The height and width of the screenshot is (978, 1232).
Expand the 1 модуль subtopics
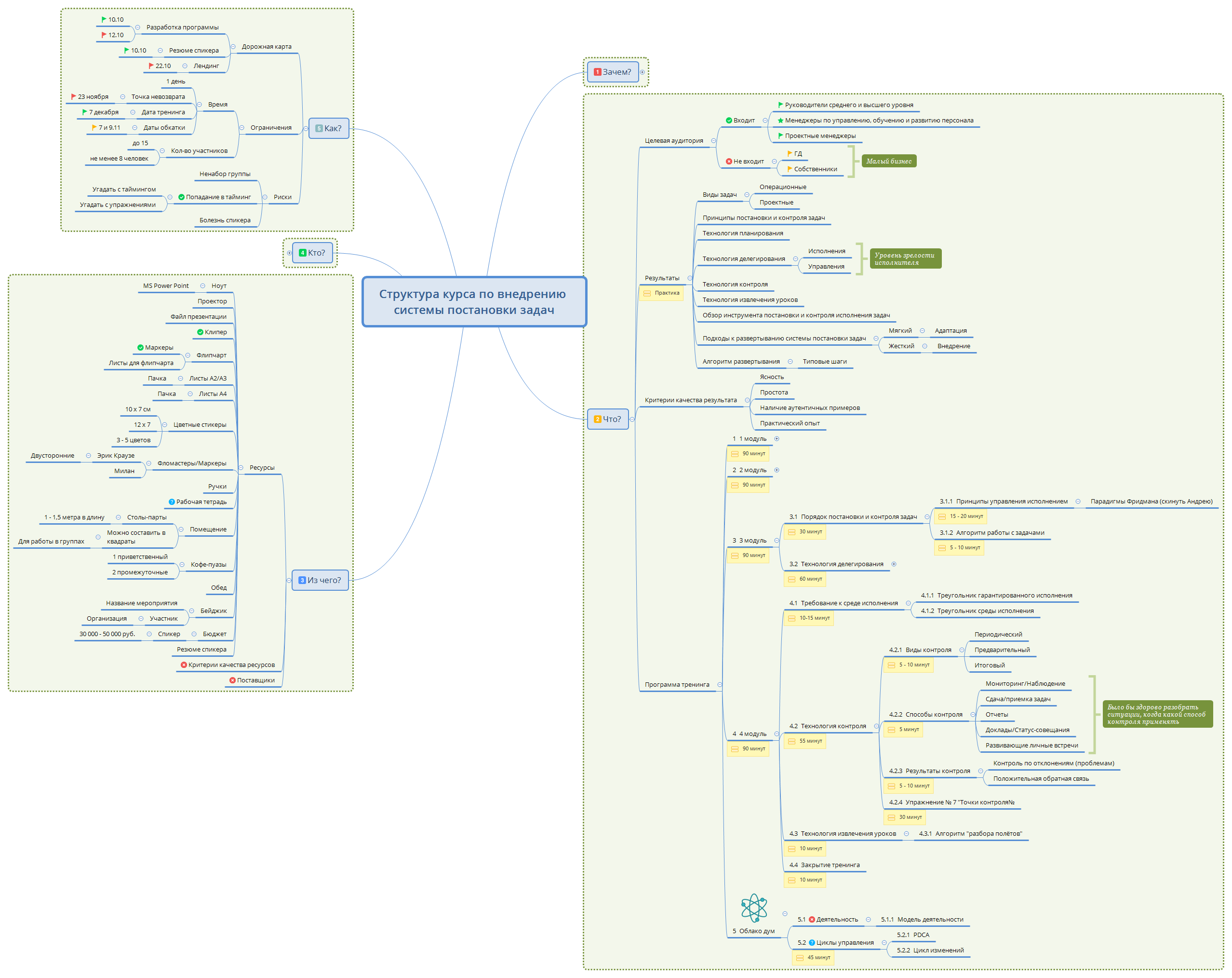(x=777, y=439)
